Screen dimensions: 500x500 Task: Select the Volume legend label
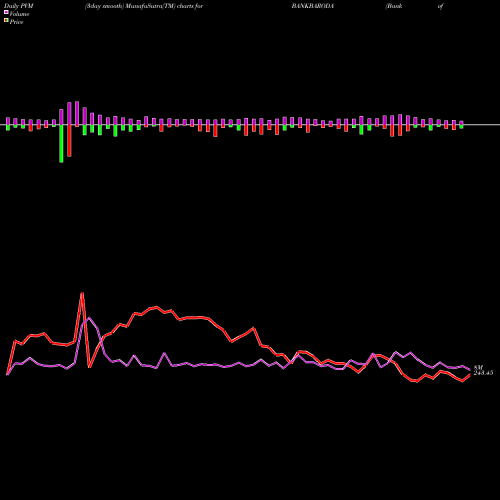point(19,14)
